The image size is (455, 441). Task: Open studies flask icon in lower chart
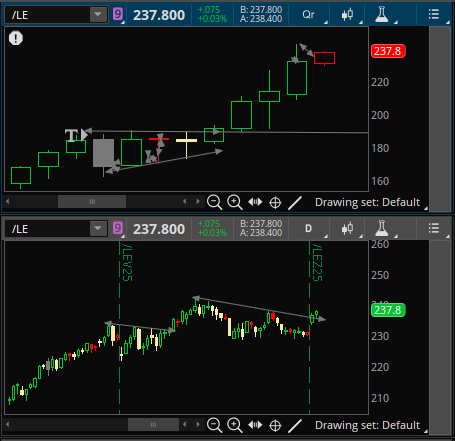point(381,228)
